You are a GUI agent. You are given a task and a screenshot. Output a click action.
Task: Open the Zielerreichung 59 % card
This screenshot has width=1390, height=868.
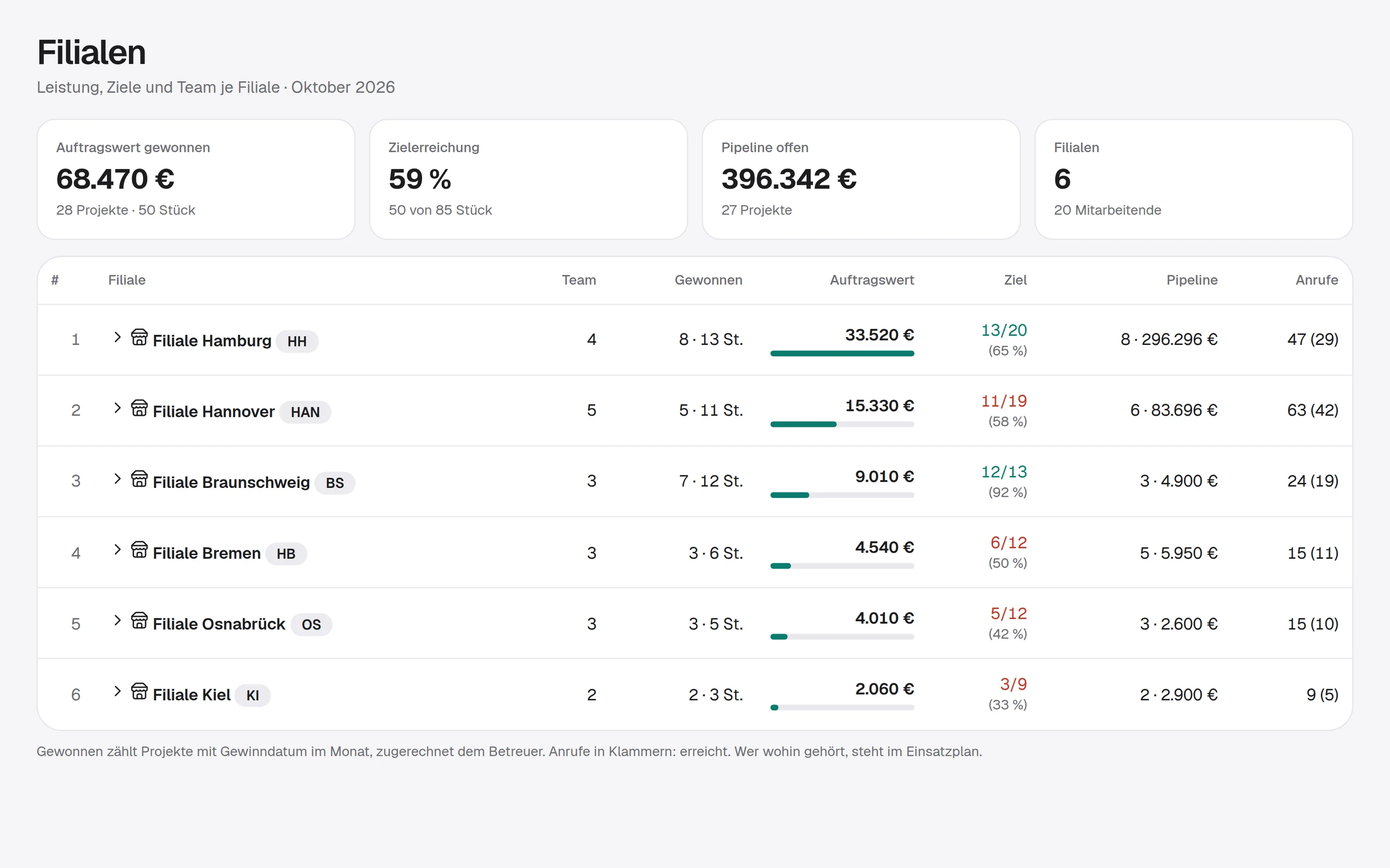(x=528, y=179)
